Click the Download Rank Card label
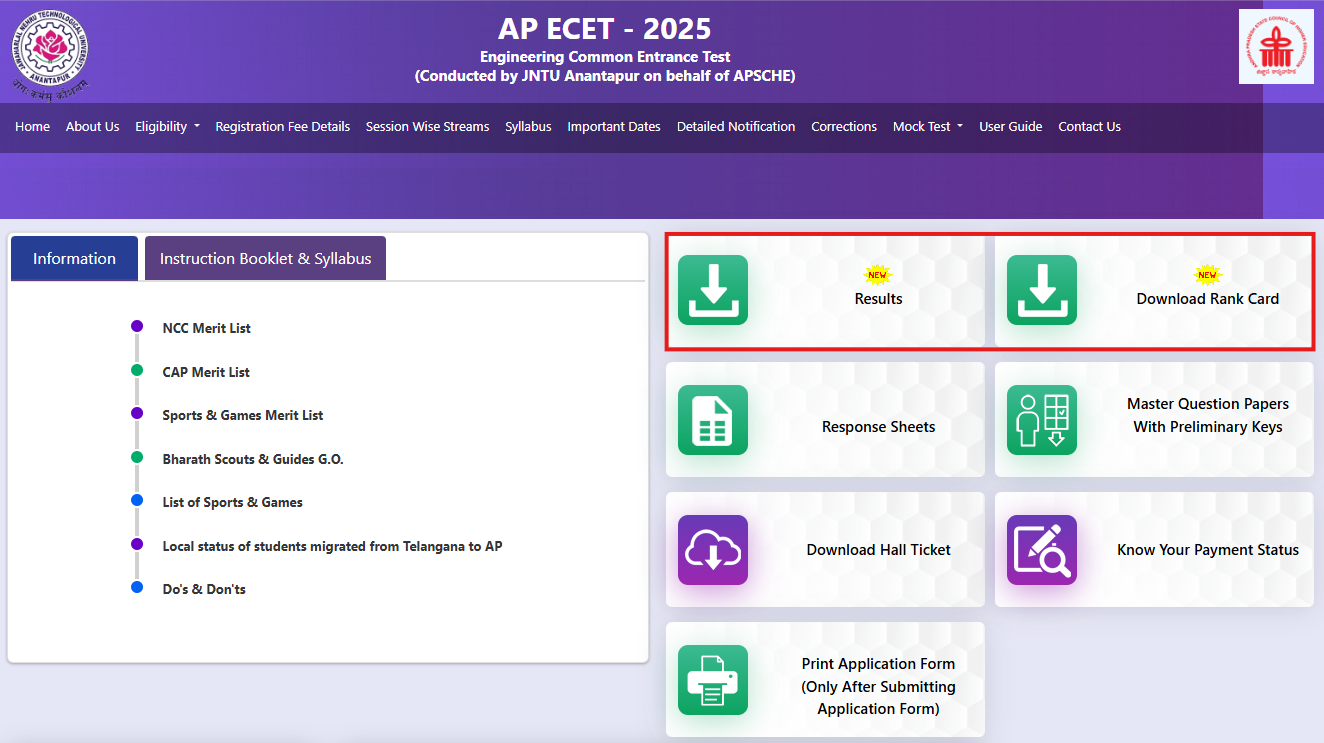The image size is (1324, 743). (x=1208, y=299)
